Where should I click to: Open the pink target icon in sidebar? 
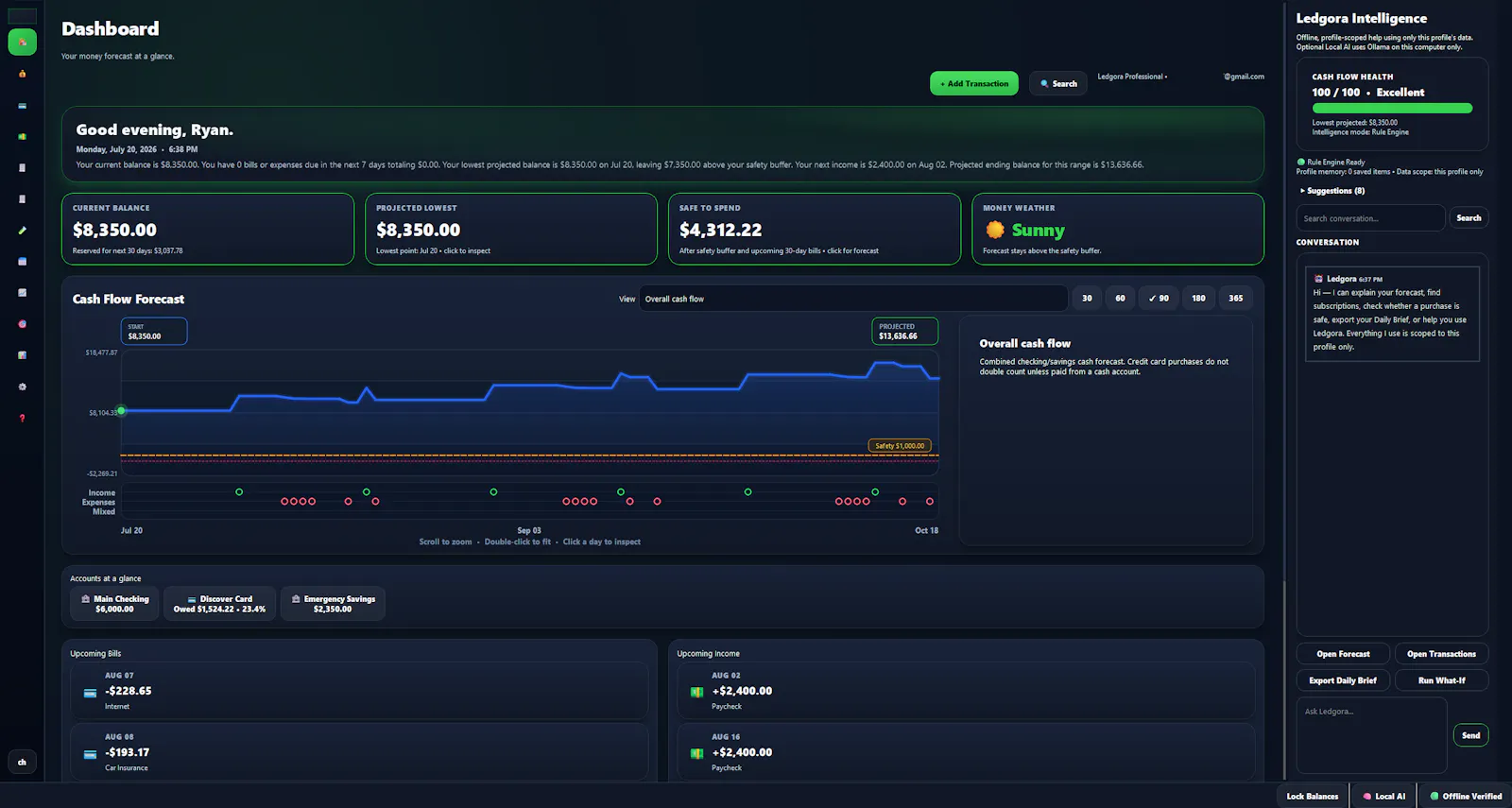click(22, 324)
